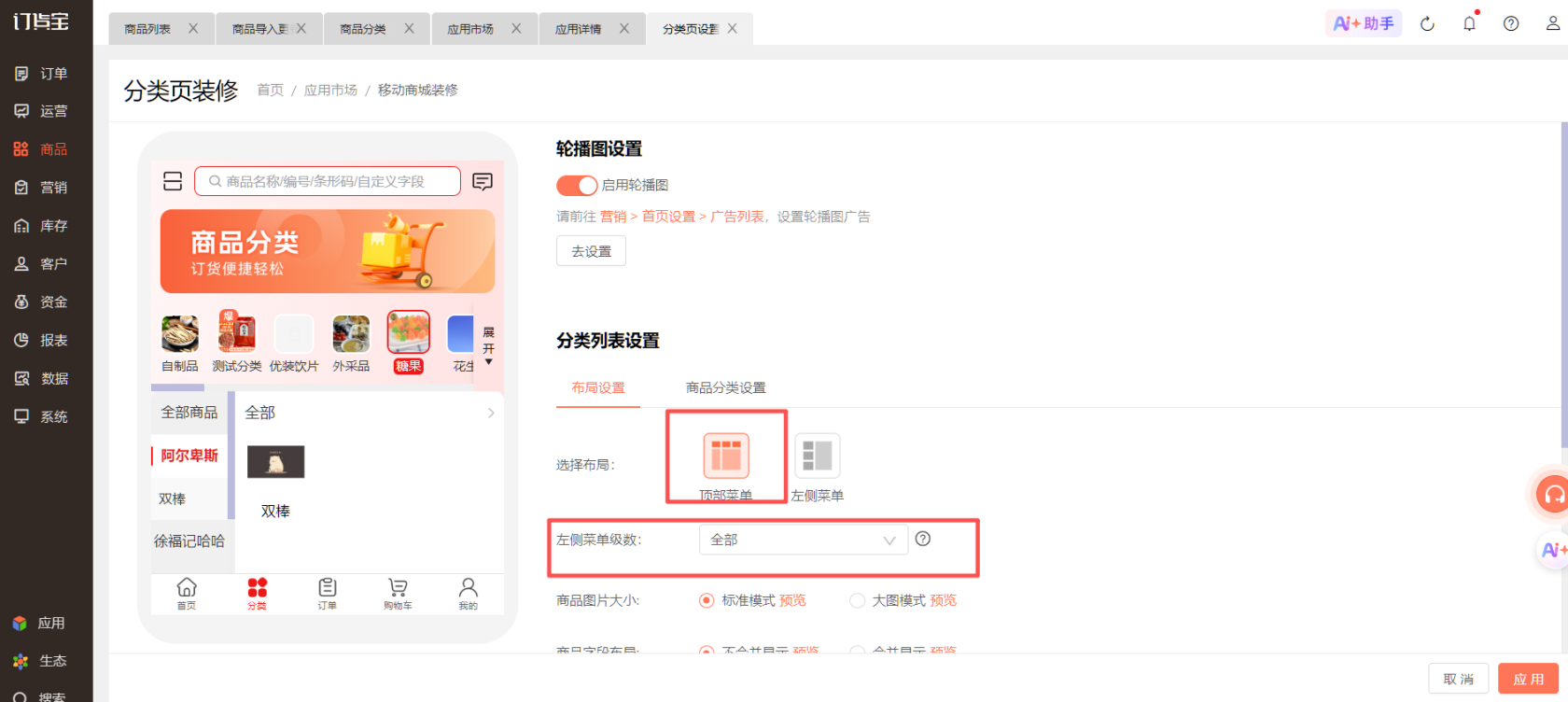Select the 标准模式 radio button
The width and height of the screenshot is (1568, 702).
[x=707, y=601]
